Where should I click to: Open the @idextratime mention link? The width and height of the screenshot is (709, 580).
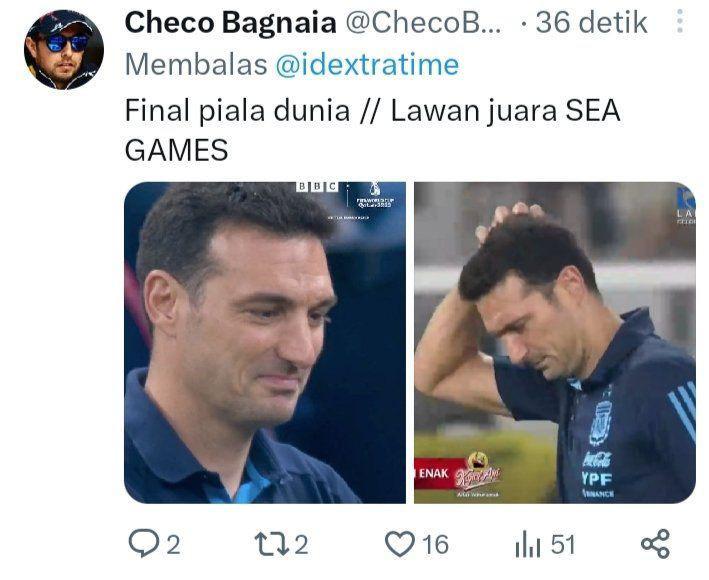367,65
